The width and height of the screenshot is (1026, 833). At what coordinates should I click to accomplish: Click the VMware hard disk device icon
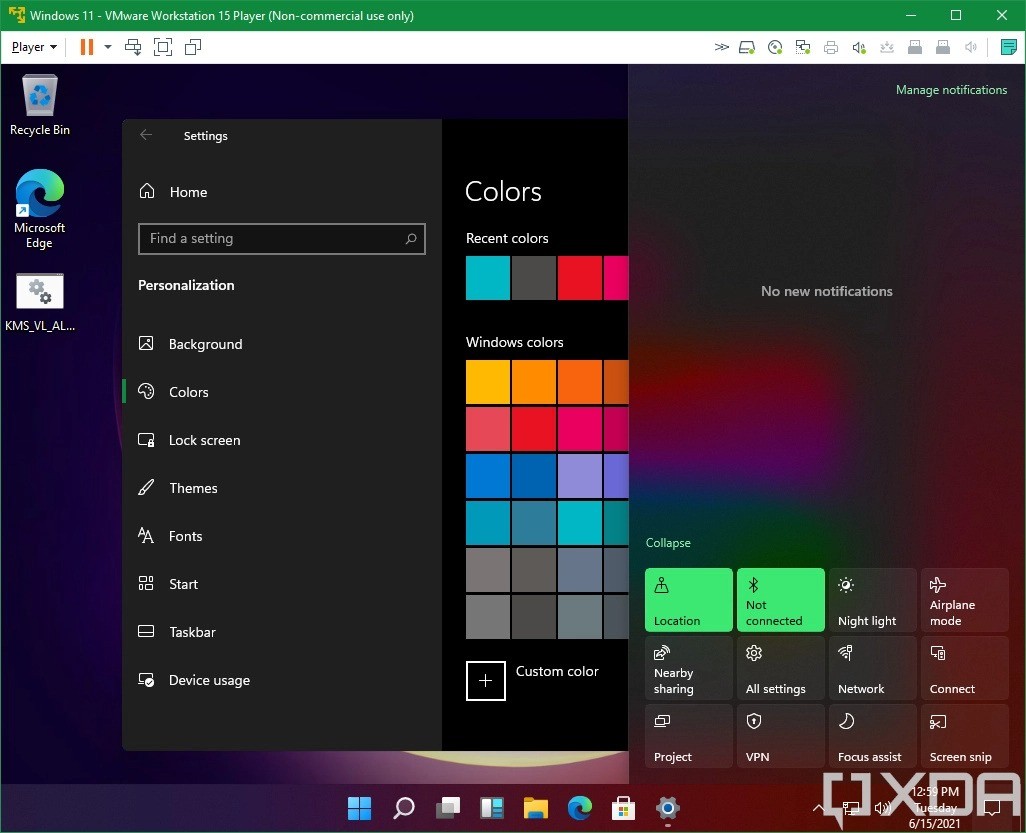coord(747,47)
